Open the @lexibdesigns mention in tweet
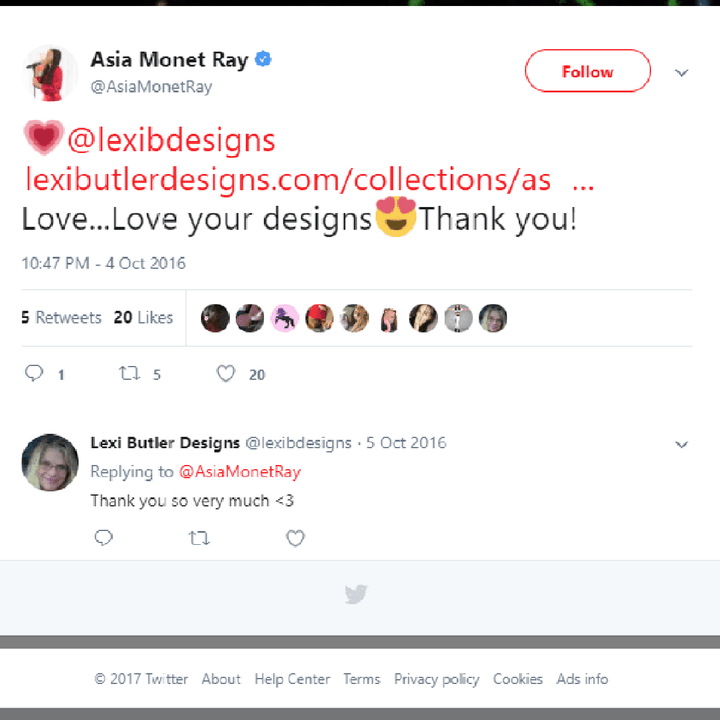The height and width of the screenshot is (720, 720). pyautogui.click(x=170, y=141)
